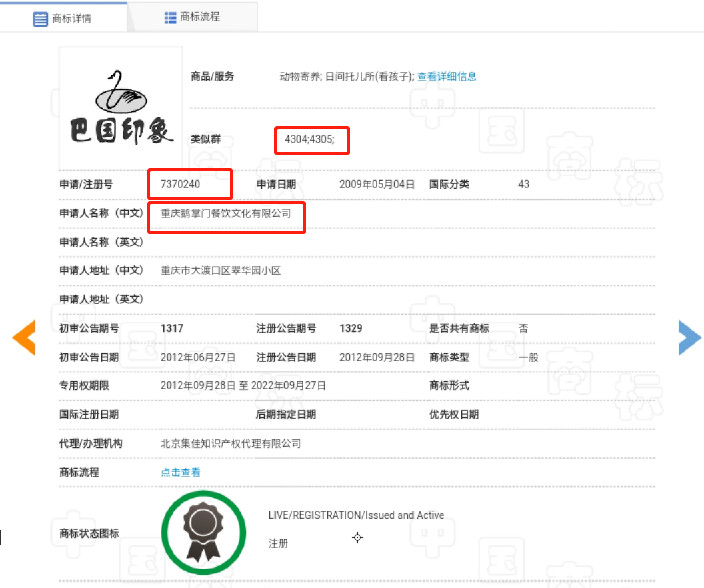Select application date 2009年05月04日
This screenshot has height=588, width=704.
377,184
